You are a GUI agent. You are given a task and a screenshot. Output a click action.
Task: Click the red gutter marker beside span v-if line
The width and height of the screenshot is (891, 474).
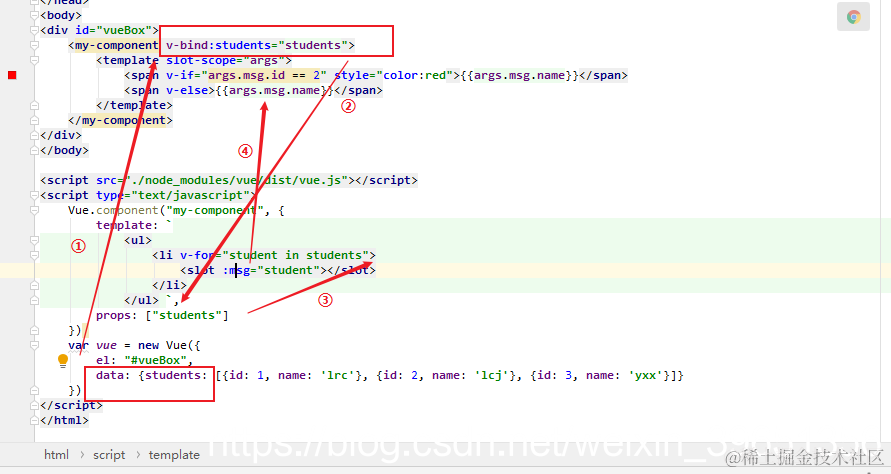tap(12, 75)
